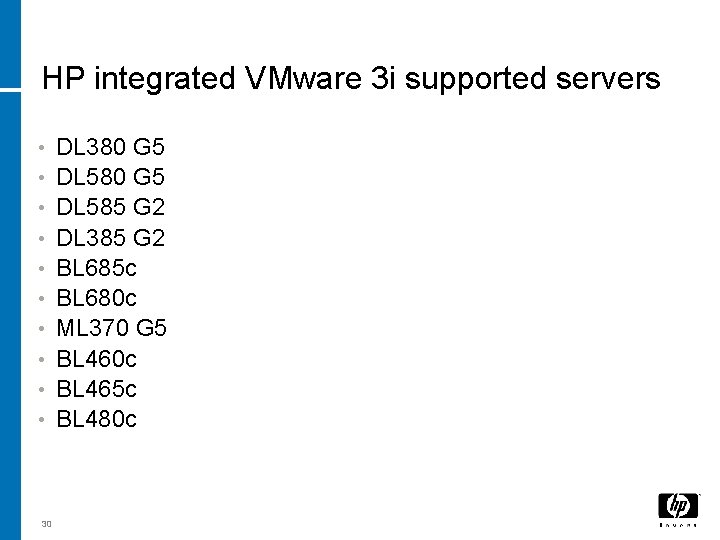Select the DL380 G5 list entry
Screen dimensions: 720x540
coord(110,148)
